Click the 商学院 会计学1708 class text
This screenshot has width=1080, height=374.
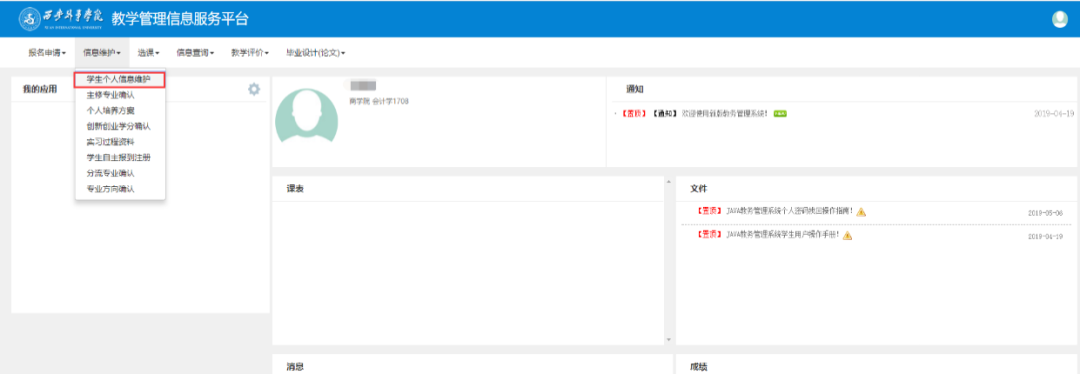pos(379,101)
